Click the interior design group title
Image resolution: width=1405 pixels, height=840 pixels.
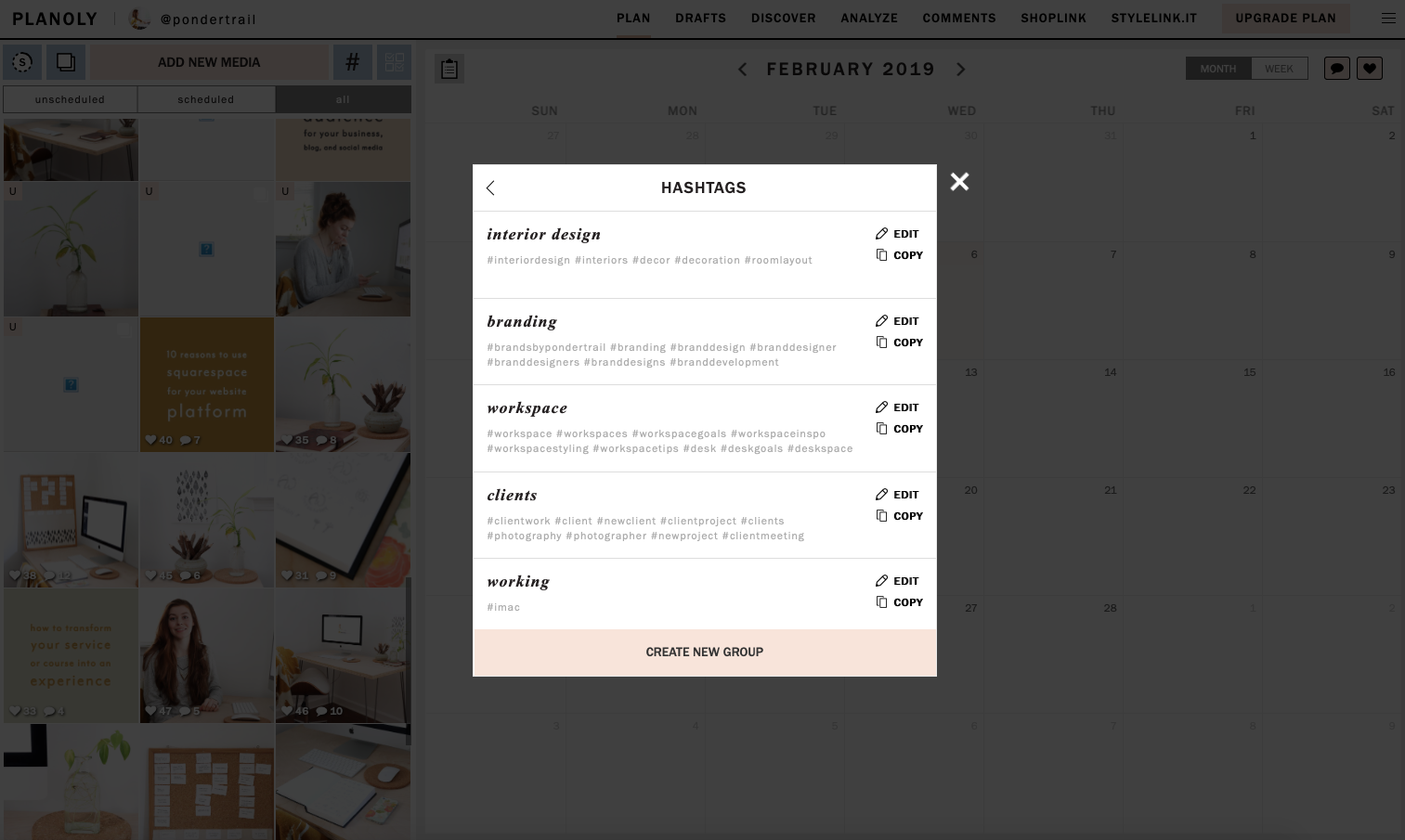[543, 235]
